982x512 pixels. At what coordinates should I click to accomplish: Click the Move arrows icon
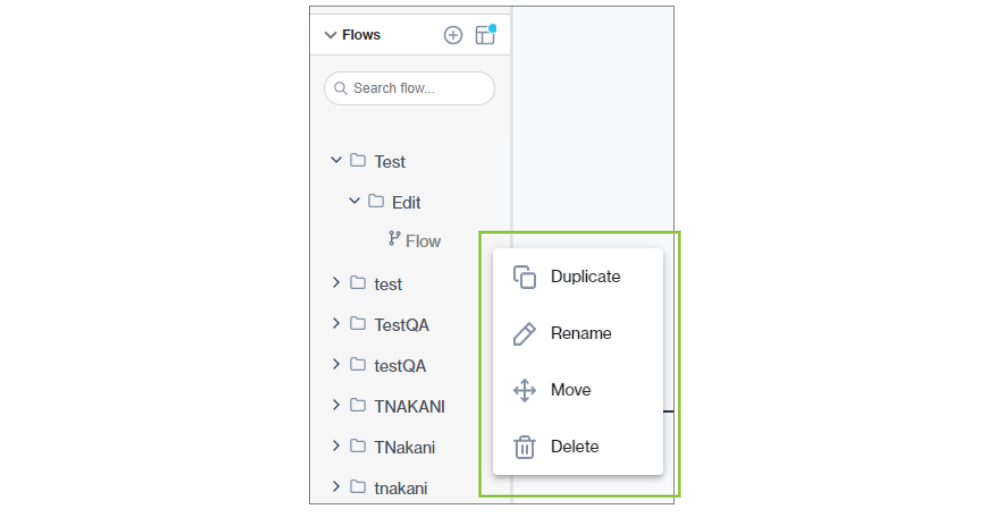[525, 390]
